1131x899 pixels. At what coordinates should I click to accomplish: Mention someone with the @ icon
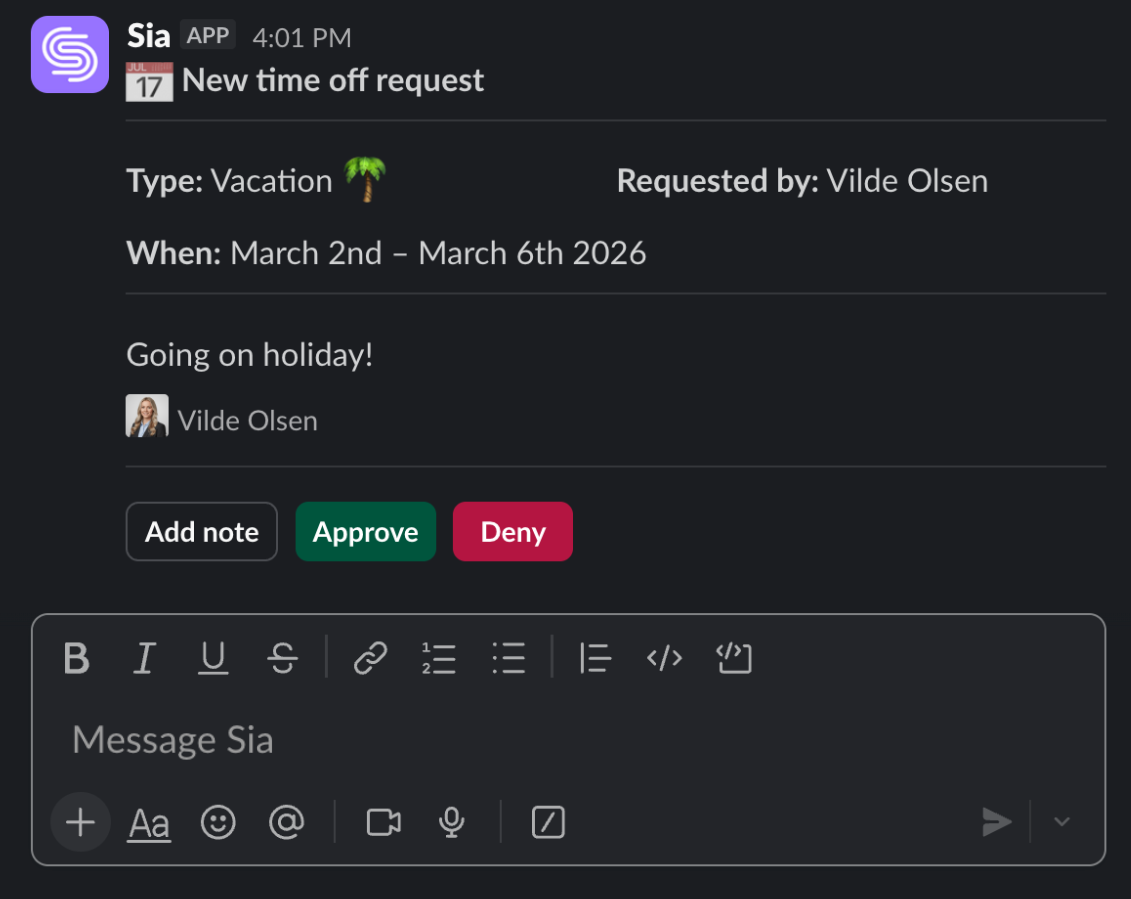click(286, 822)
